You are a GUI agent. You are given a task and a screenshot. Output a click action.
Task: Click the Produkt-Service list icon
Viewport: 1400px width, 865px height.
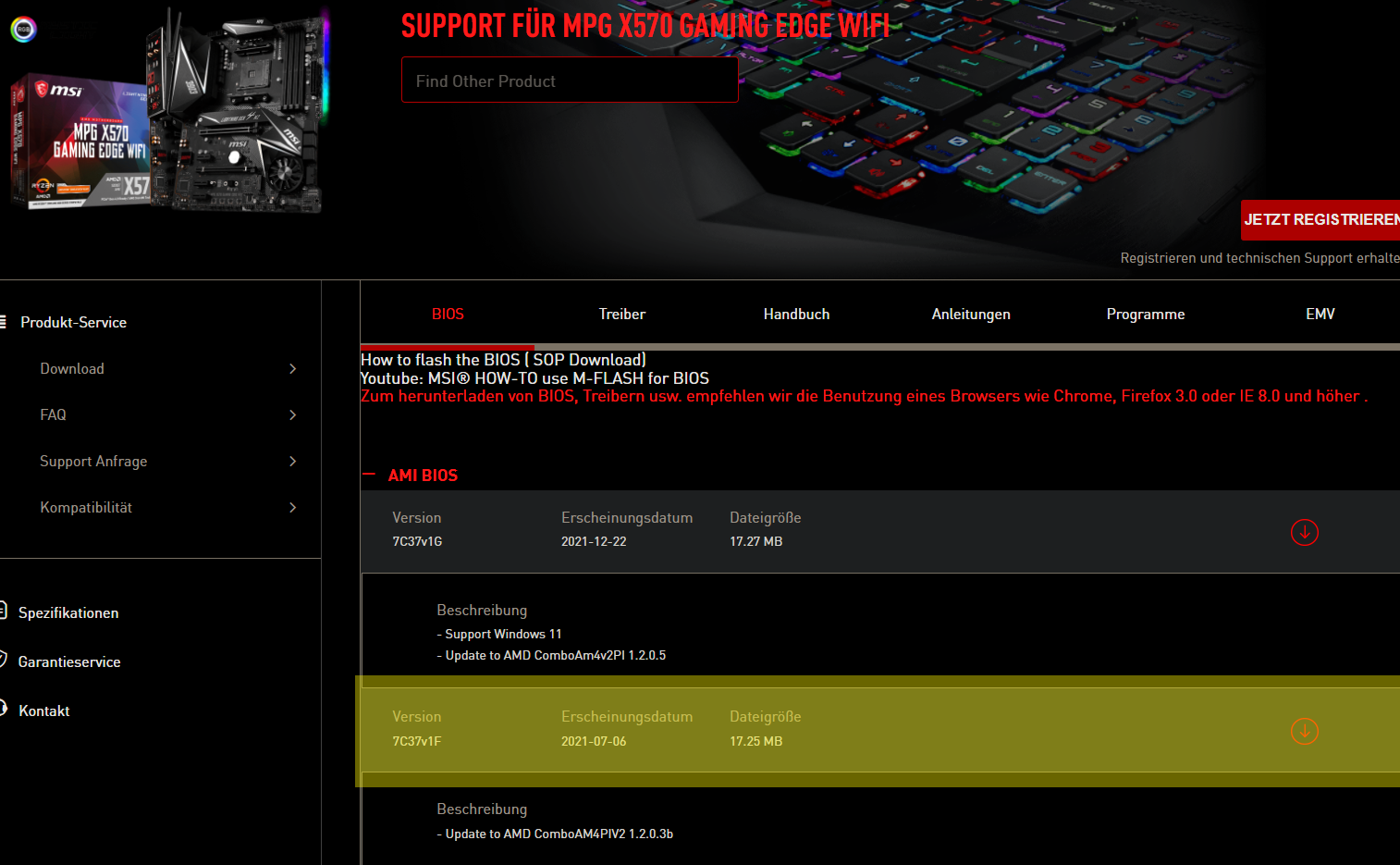pos(3,322)
